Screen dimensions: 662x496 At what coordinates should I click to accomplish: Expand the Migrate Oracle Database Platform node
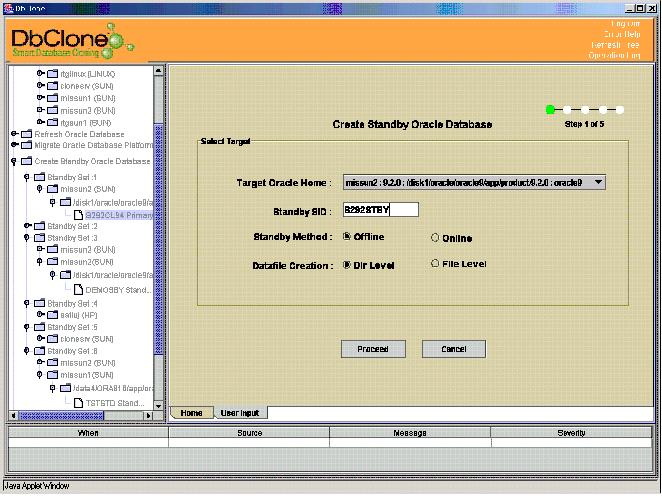pos(14,145)
